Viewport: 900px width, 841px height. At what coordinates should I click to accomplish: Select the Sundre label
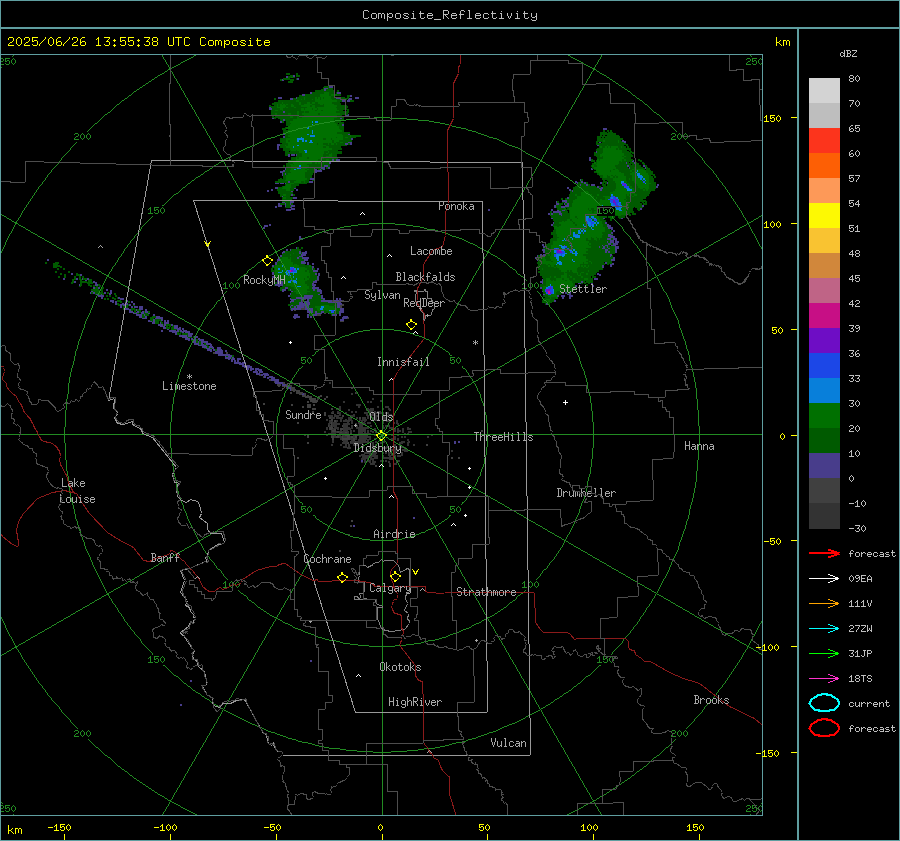tap(303, 414)
